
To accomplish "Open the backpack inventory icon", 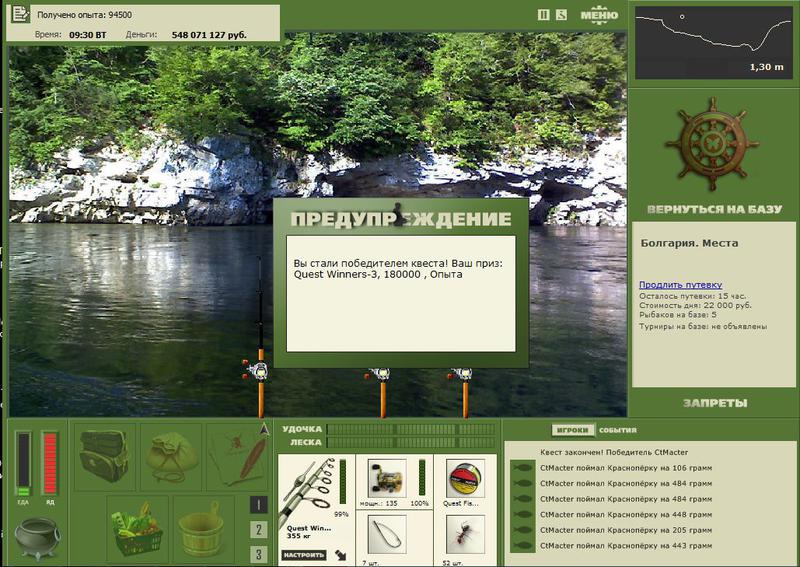I will pos(105,456).
